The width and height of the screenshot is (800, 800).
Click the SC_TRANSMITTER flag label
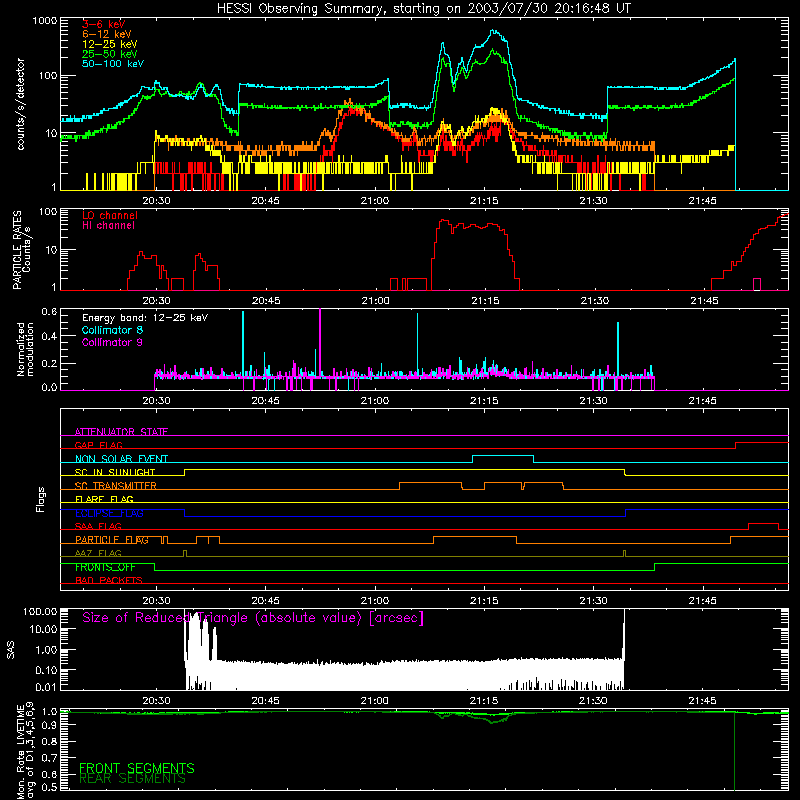click(116, 486)
